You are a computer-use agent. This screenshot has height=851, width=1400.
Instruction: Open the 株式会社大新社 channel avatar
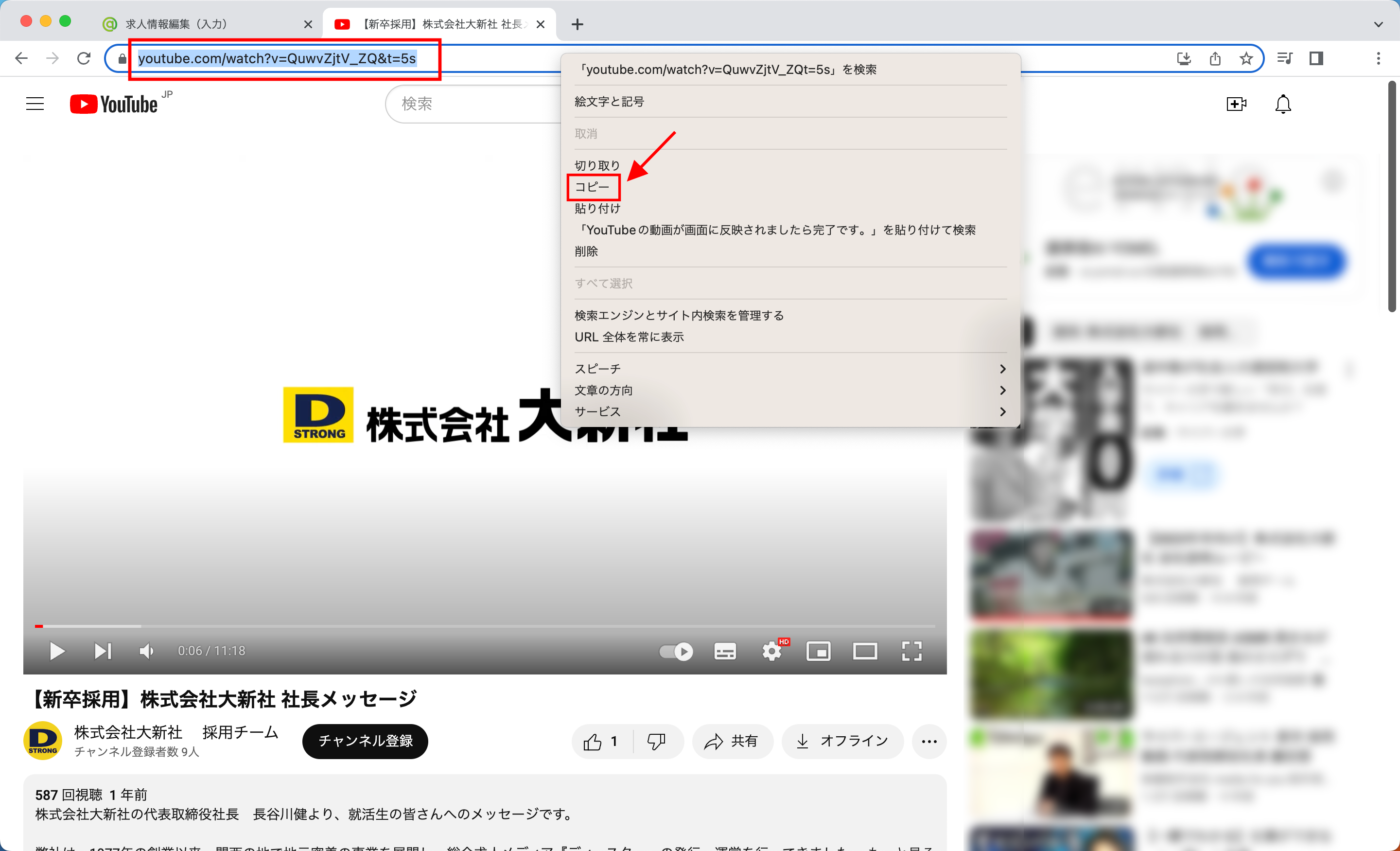[x=43, y=741]
